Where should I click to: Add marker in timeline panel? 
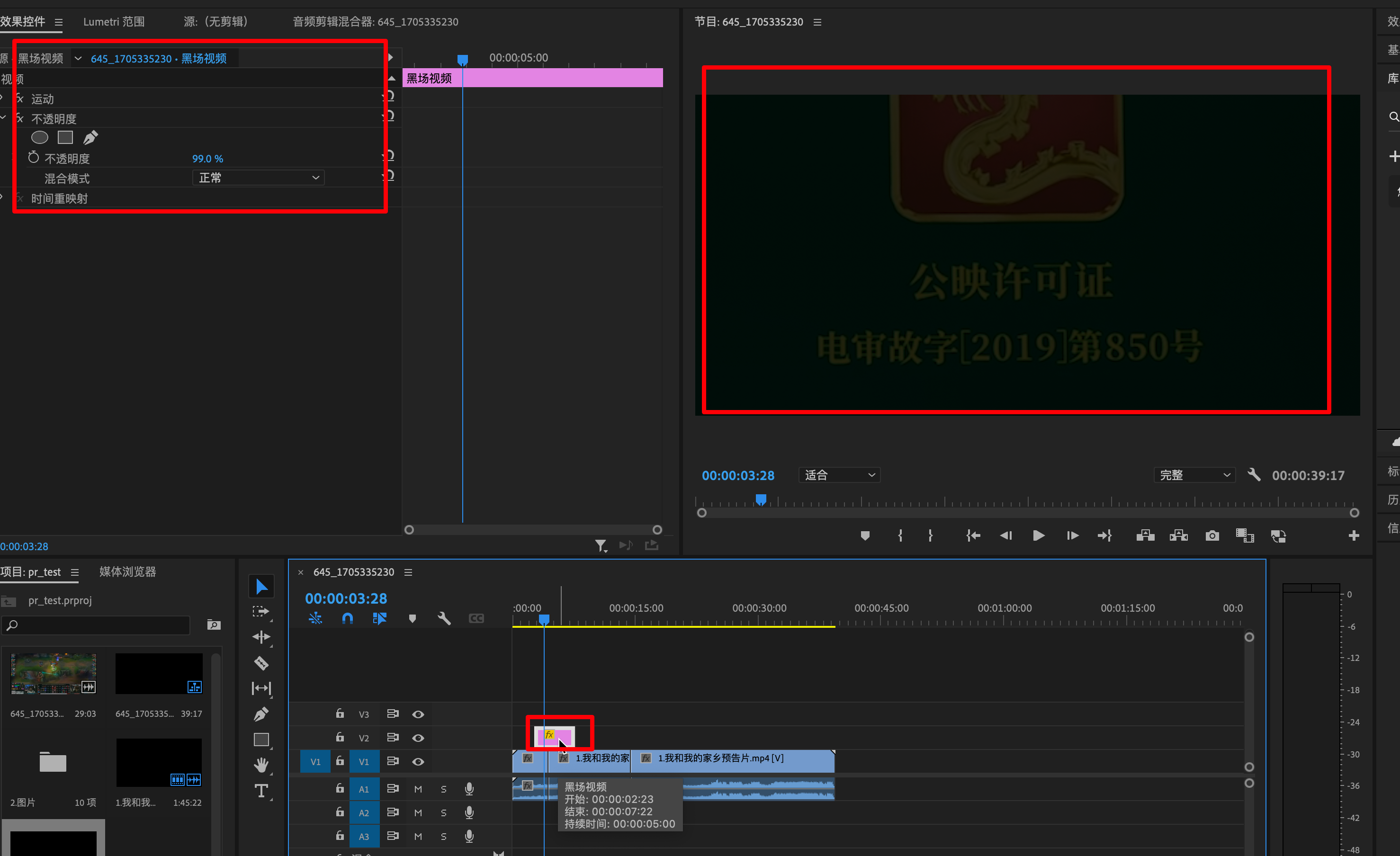pos(413,619)
